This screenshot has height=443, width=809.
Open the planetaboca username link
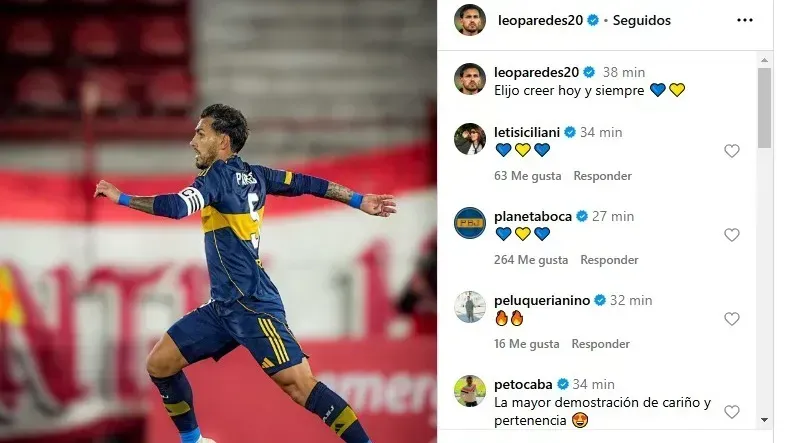pos(532,217)
